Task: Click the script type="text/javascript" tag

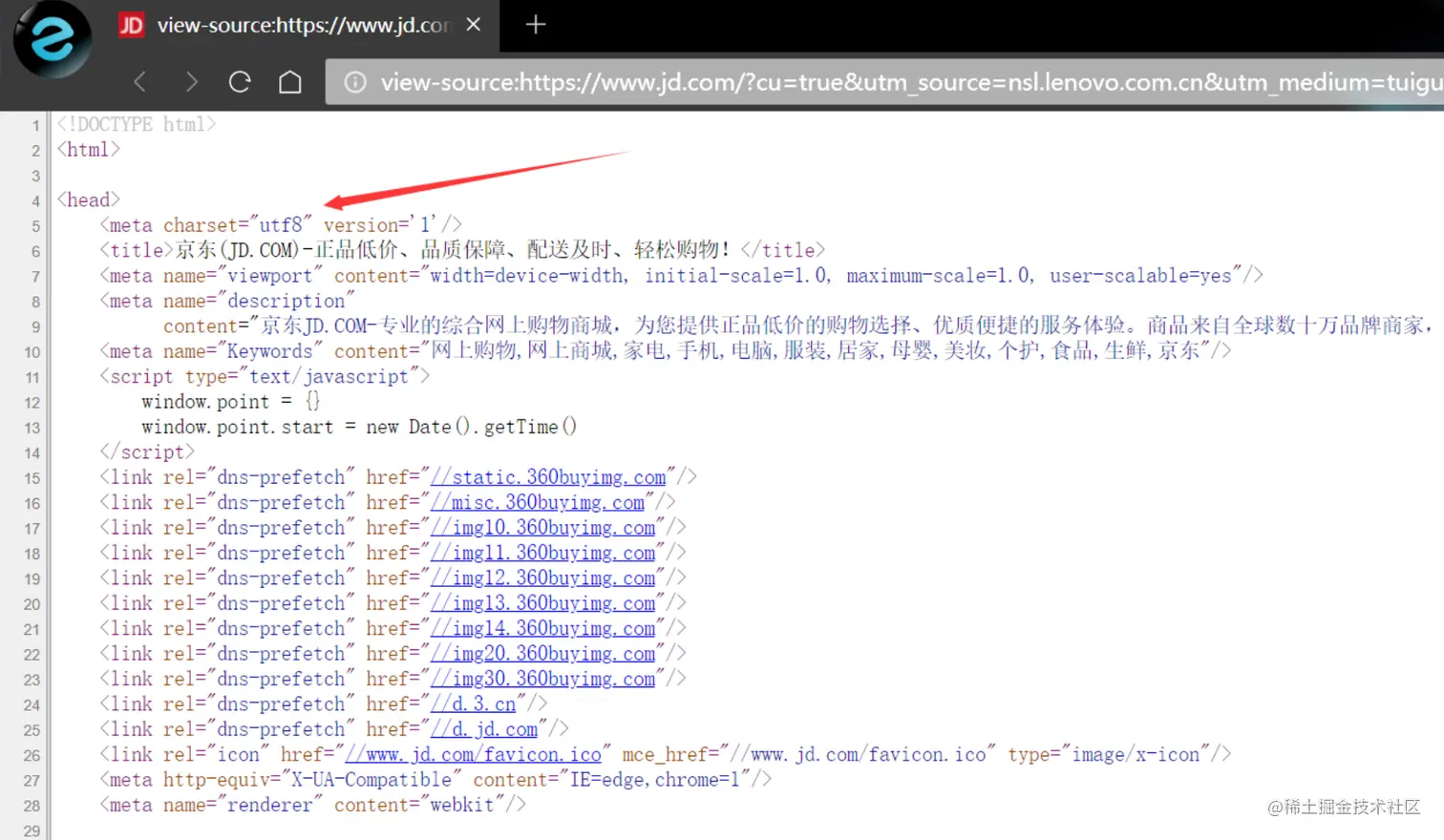Action: tap(265, 376)
